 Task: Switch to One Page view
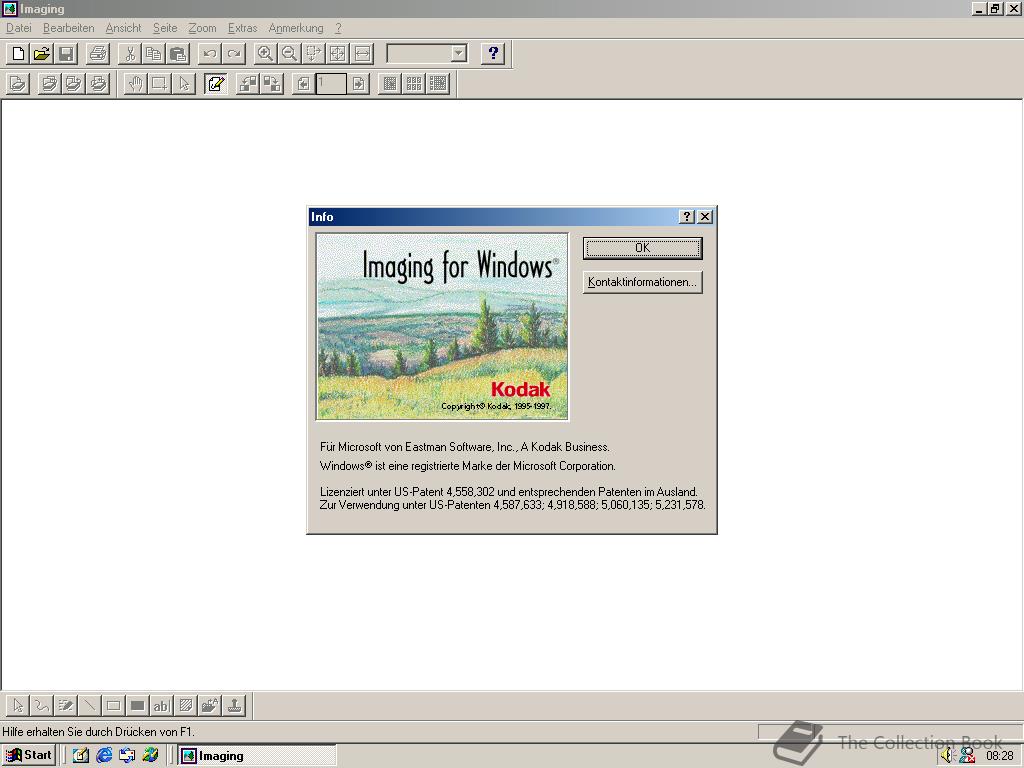[x=390, y=84]
